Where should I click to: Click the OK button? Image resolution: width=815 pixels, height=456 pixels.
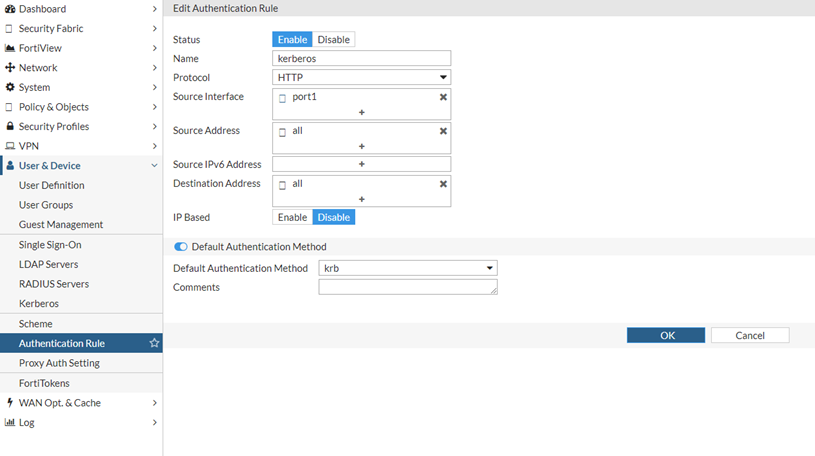point(666,335)
